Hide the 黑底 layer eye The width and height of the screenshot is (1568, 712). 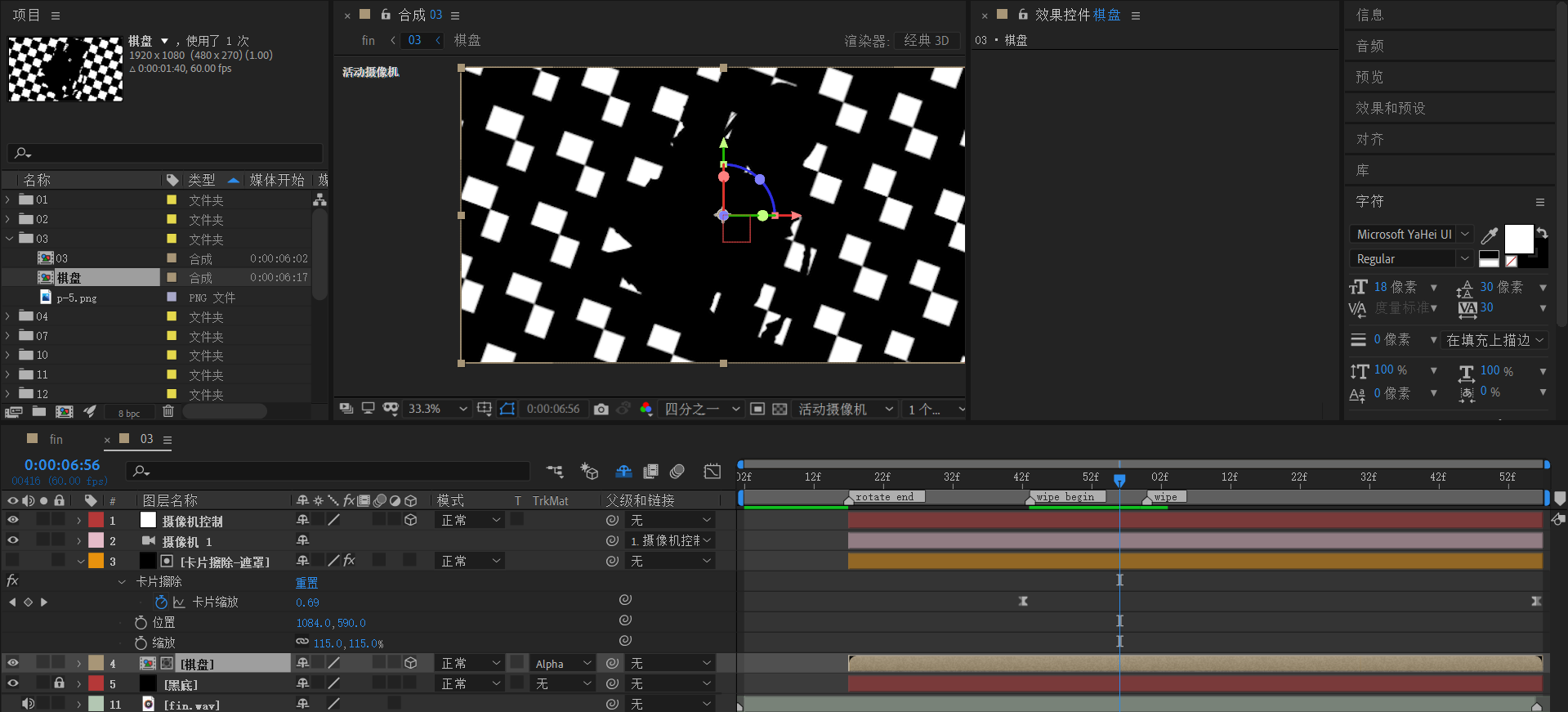[12, 683]
